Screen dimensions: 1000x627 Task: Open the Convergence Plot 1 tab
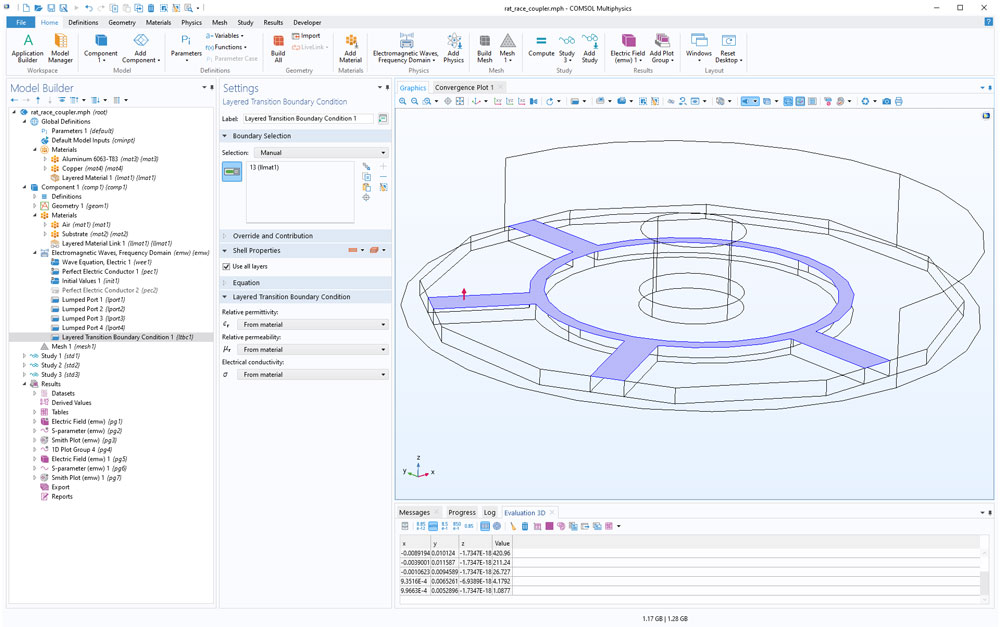point(465,88)
